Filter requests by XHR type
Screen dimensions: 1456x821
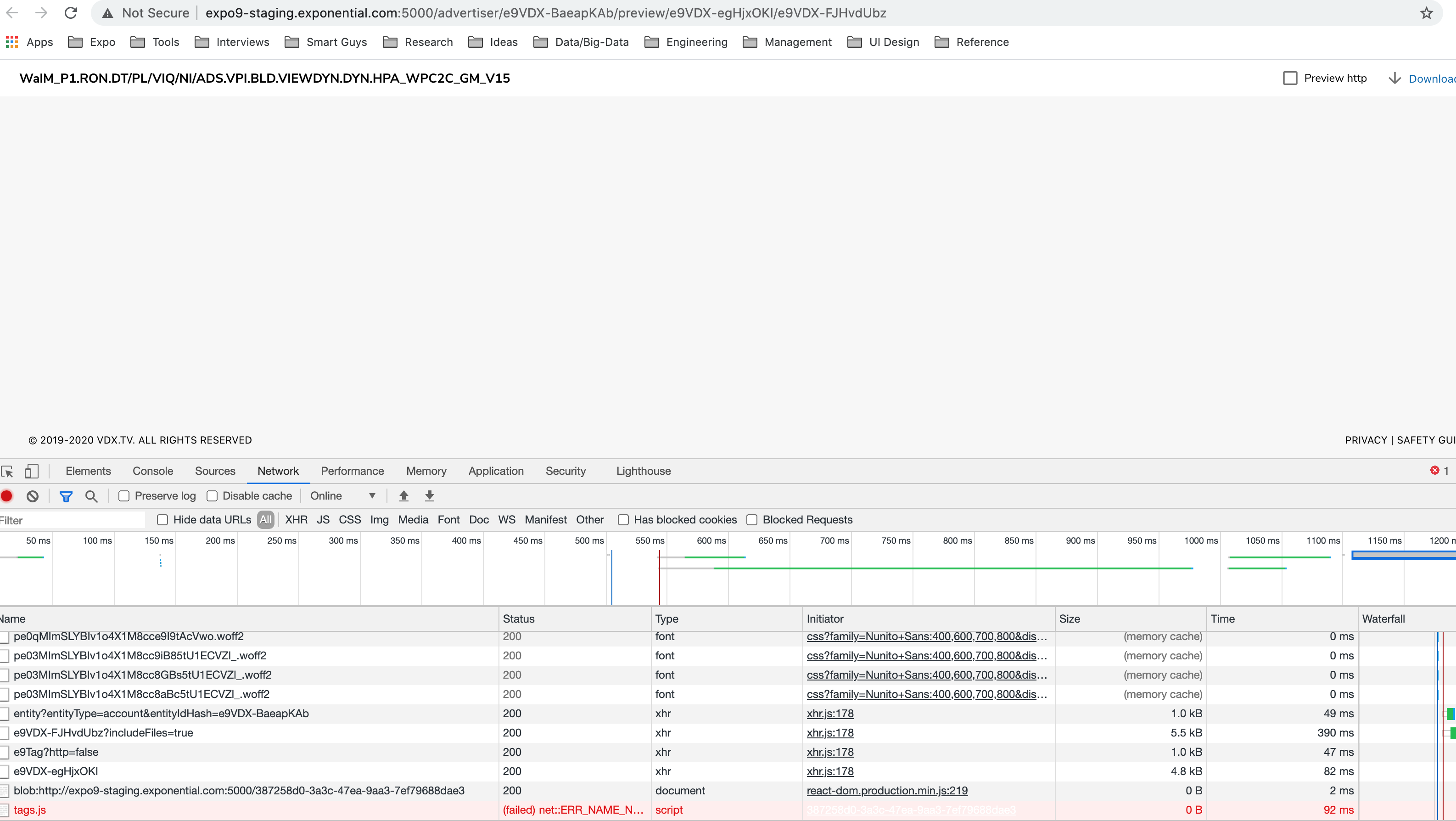296,520
